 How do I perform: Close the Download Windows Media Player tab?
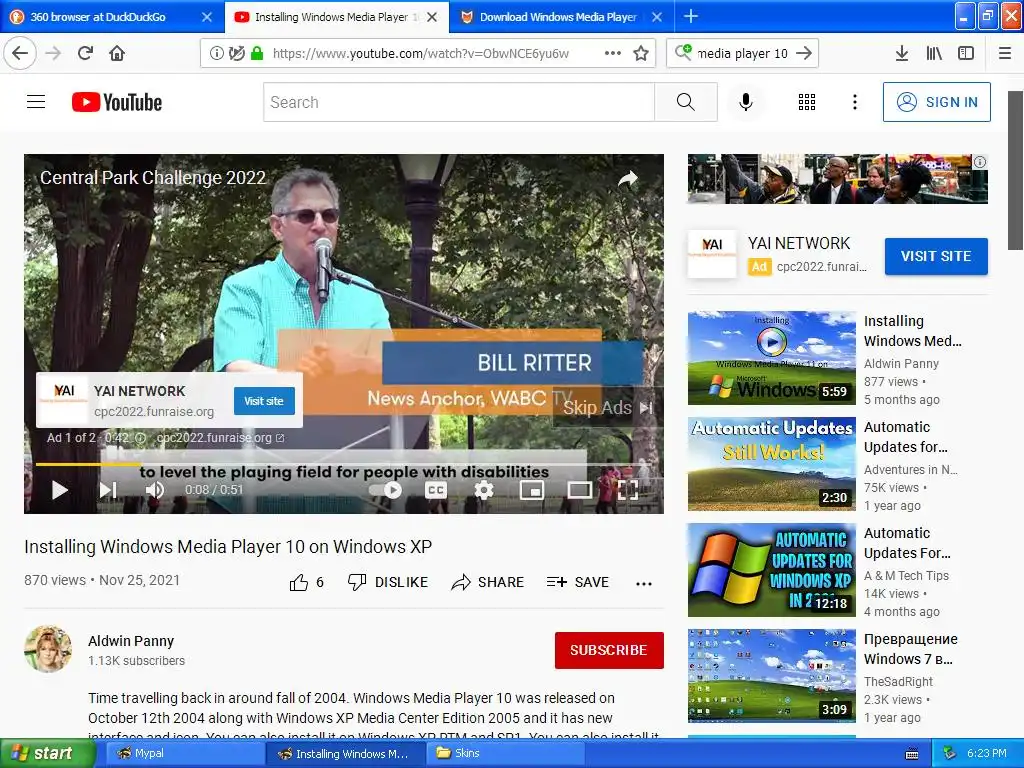pyautogui.click(x=658, y=17)
